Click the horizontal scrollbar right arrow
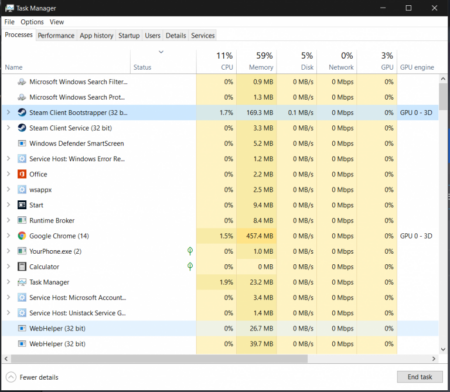 click(434, 359)
